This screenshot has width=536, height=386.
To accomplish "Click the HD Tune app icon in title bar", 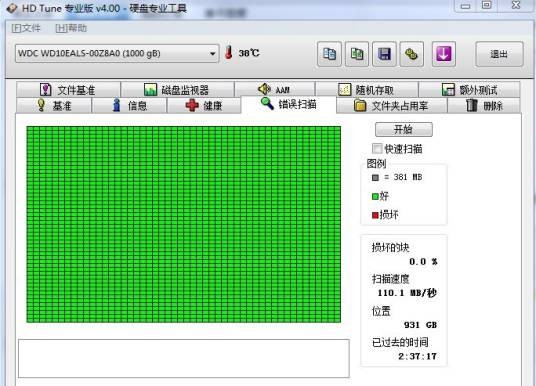I will click(12, 8).
